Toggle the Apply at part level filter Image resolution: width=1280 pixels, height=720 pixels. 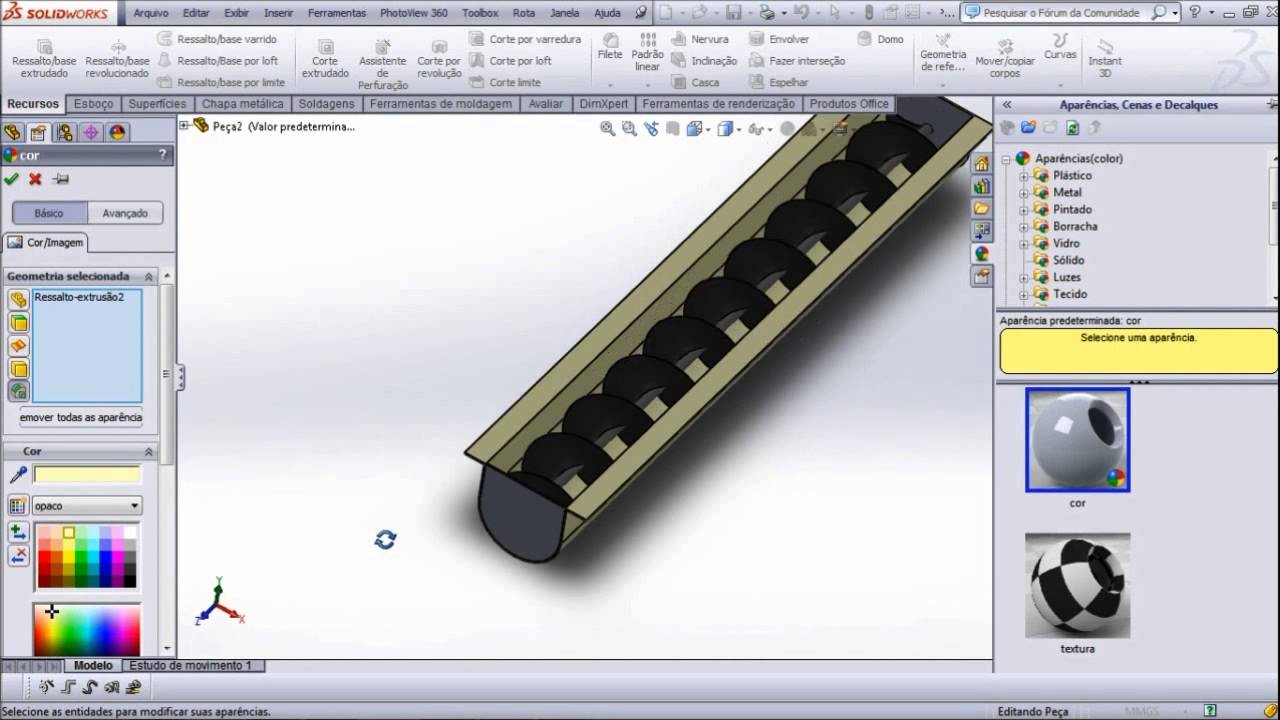tap(18, 300)
